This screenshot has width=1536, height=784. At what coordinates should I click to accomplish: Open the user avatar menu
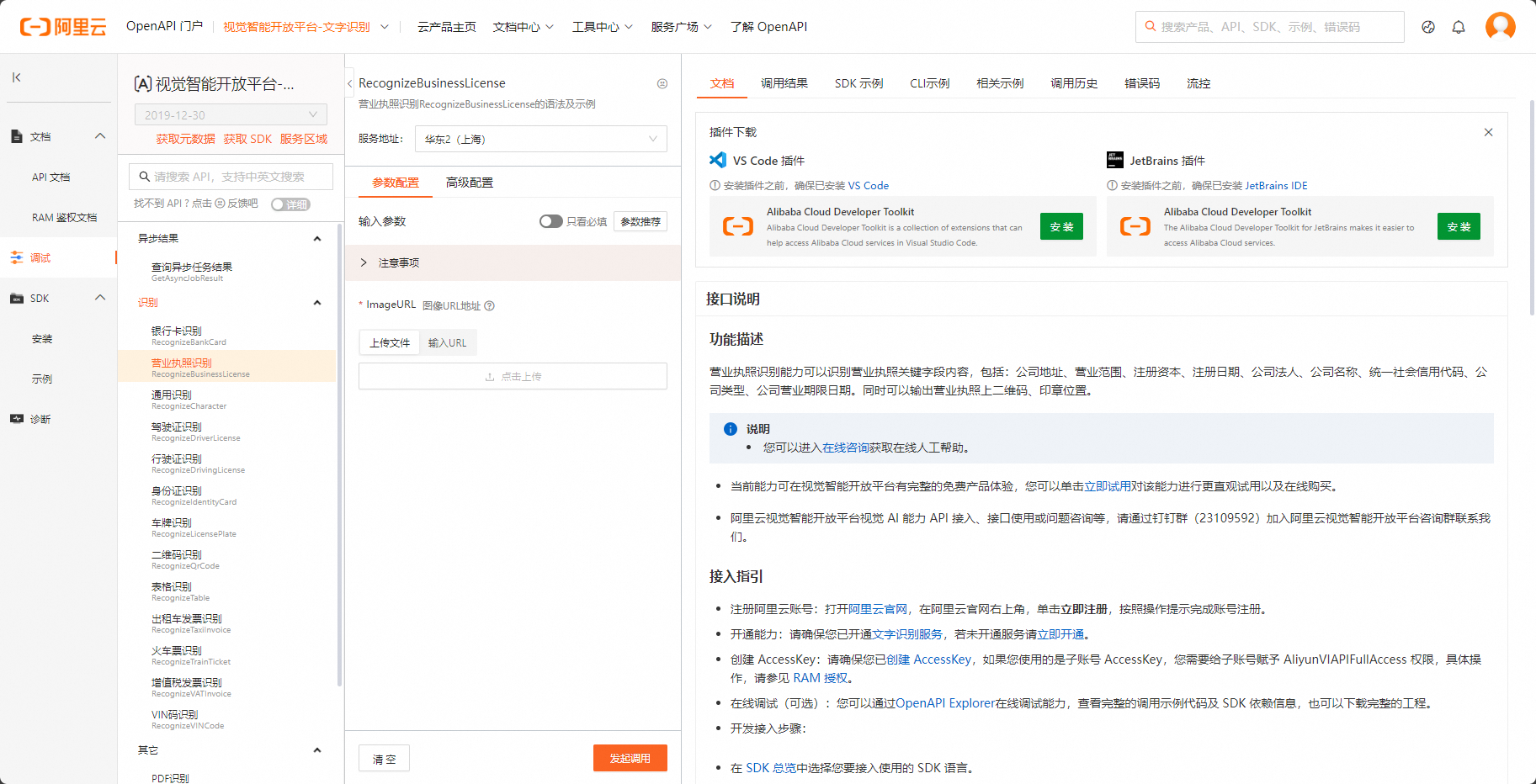[1501, 26]
